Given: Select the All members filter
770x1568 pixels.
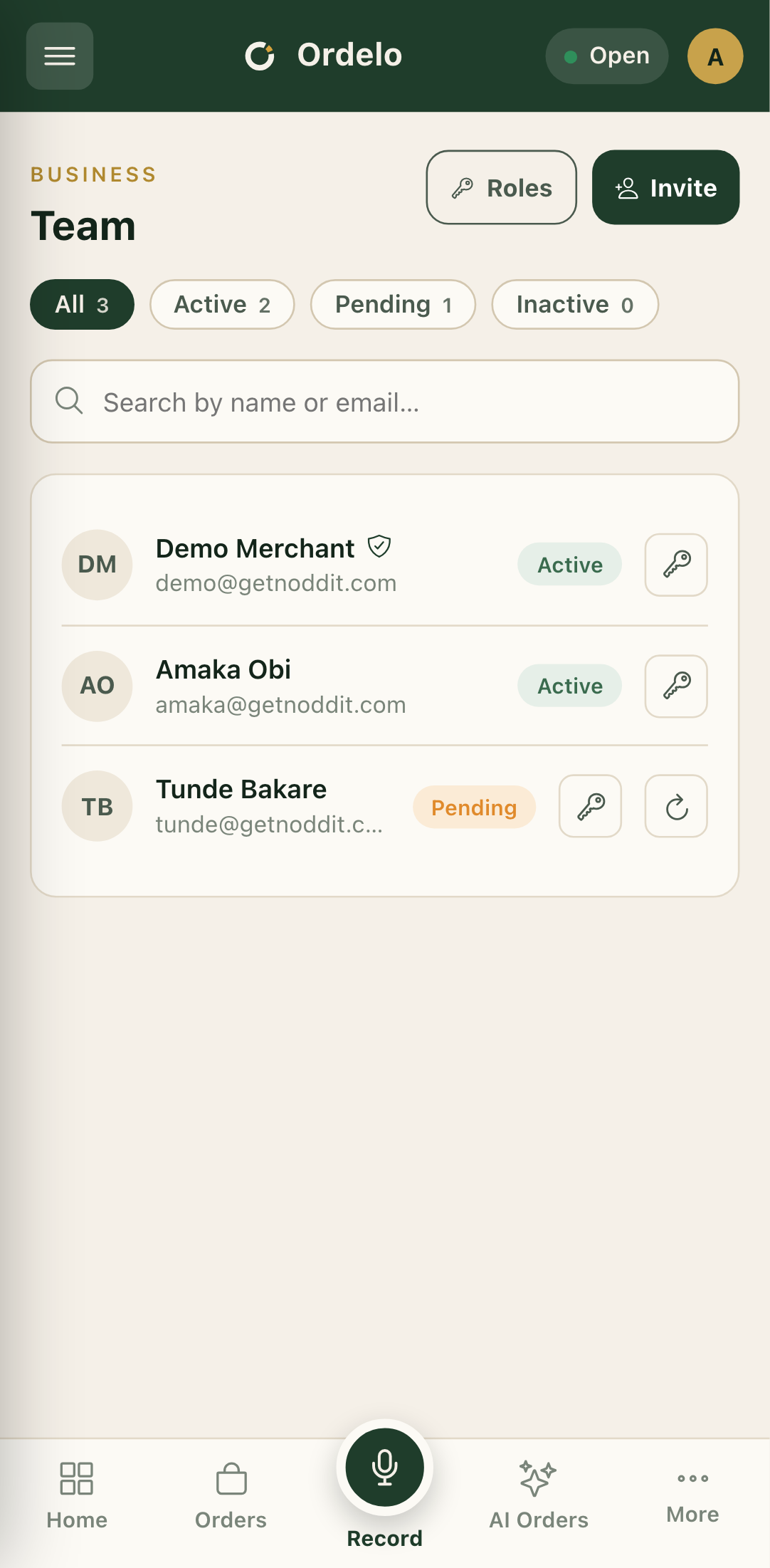Looking at the screenshot, I should point(82,305).
